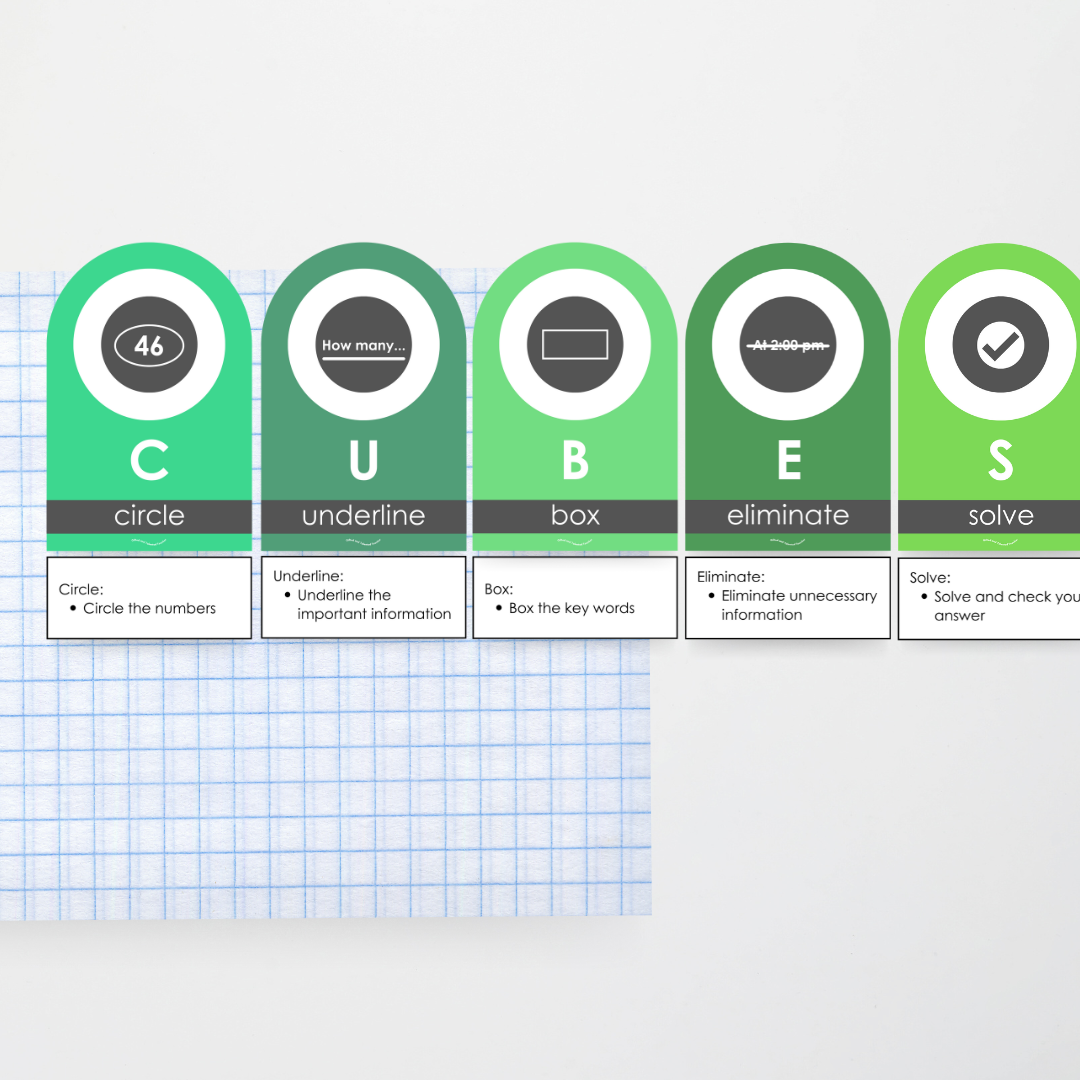Screen dimensions: 1080x1080
Task: Select the large letter S
Action: (x=1000, y=460)
